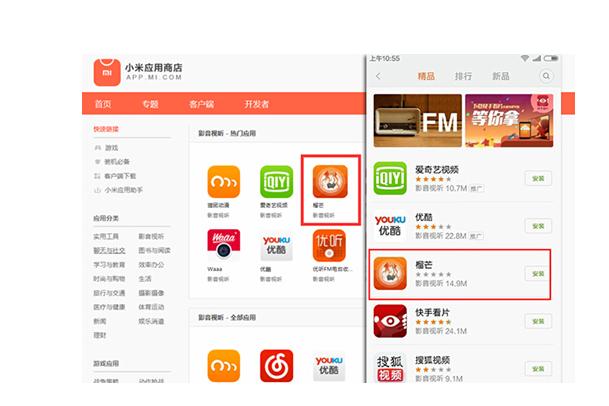Screen dimensions: 609x406
Task: Tap the 榴芒 icon in the phone list
Action: pyautogui.click(x=390, y=274)
